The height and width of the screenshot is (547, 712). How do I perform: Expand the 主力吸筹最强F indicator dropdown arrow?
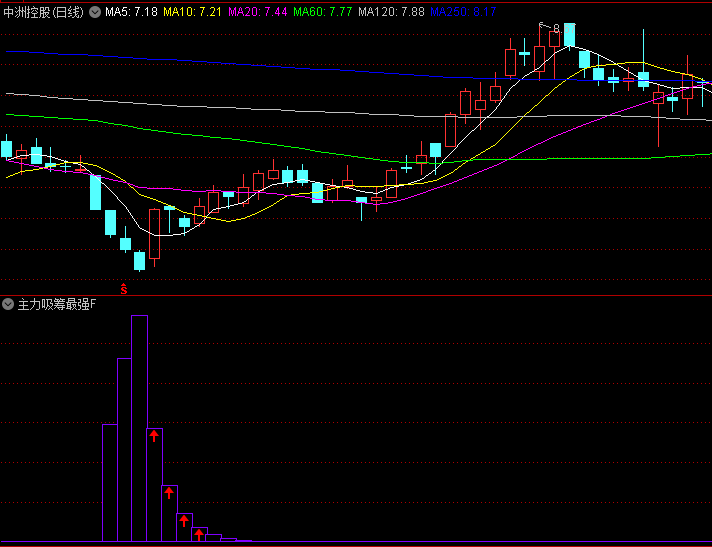(x=9, y=304)
